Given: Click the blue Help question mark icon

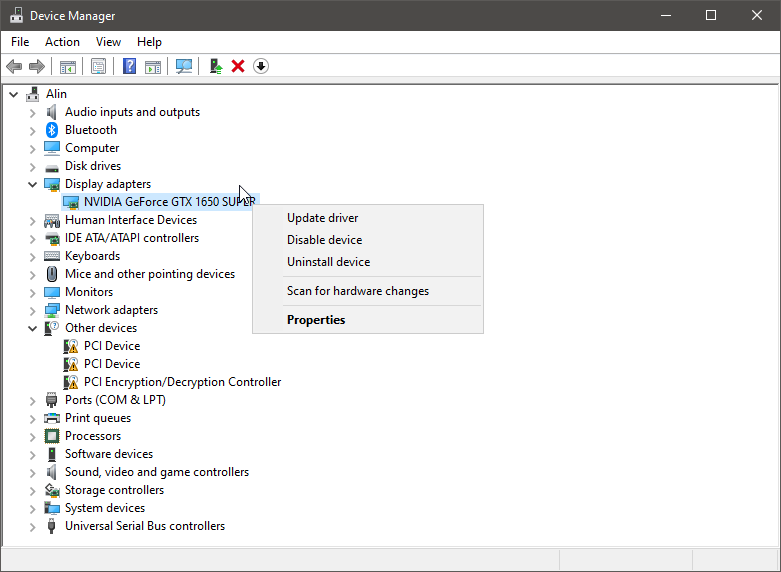Looking at the screenshot, I should point(130,66).
